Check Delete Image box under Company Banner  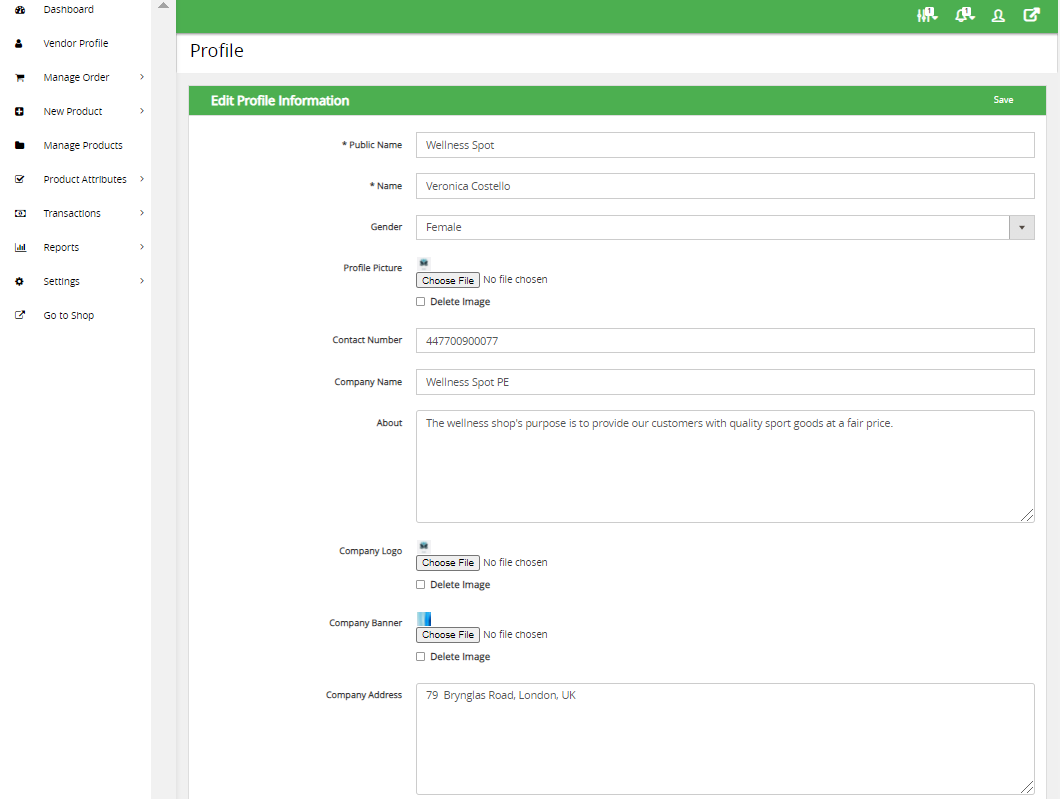pos(421,657)
